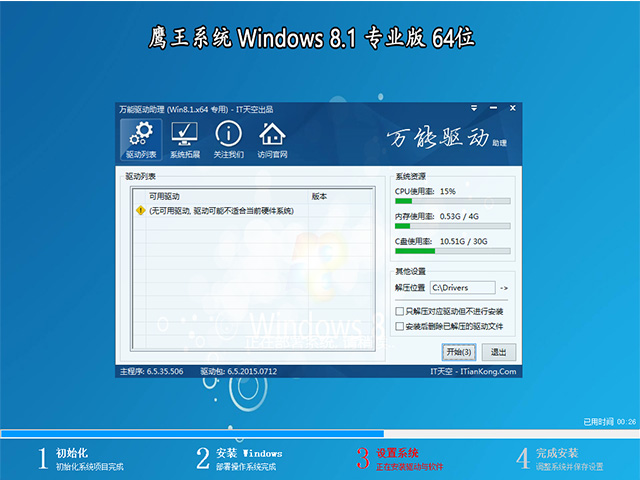This screenshot has width=640, height=480.
Task: Click the 退出 button
Action: [498, 352]
